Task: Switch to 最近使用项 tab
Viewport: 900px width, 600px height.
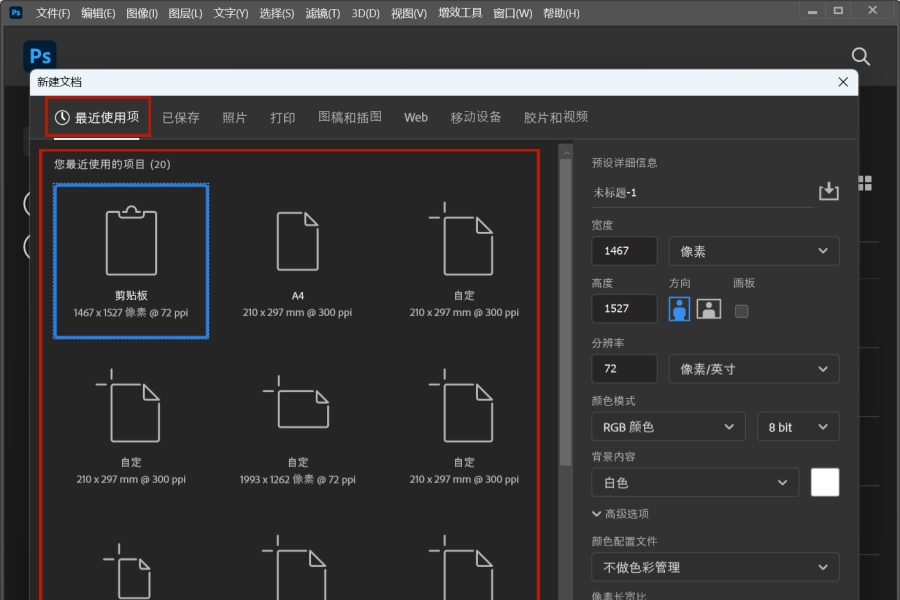Action: [97, 118]
